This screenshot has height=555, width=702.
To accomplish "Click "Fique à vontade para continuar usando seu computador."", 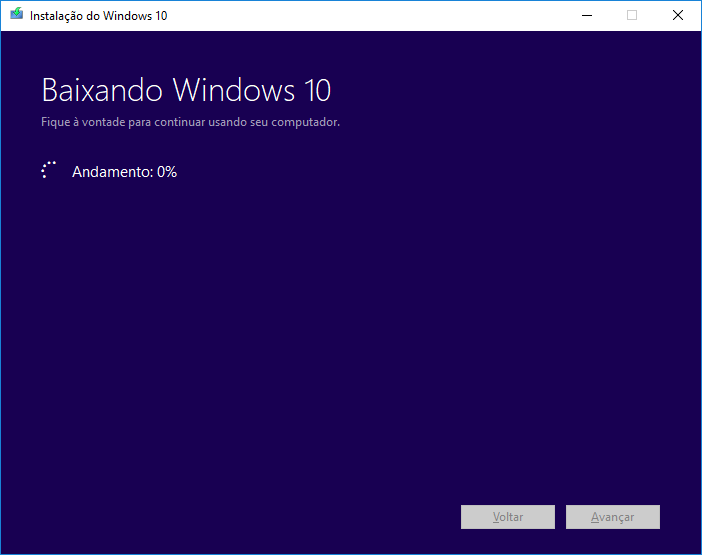I will (190, 122).
